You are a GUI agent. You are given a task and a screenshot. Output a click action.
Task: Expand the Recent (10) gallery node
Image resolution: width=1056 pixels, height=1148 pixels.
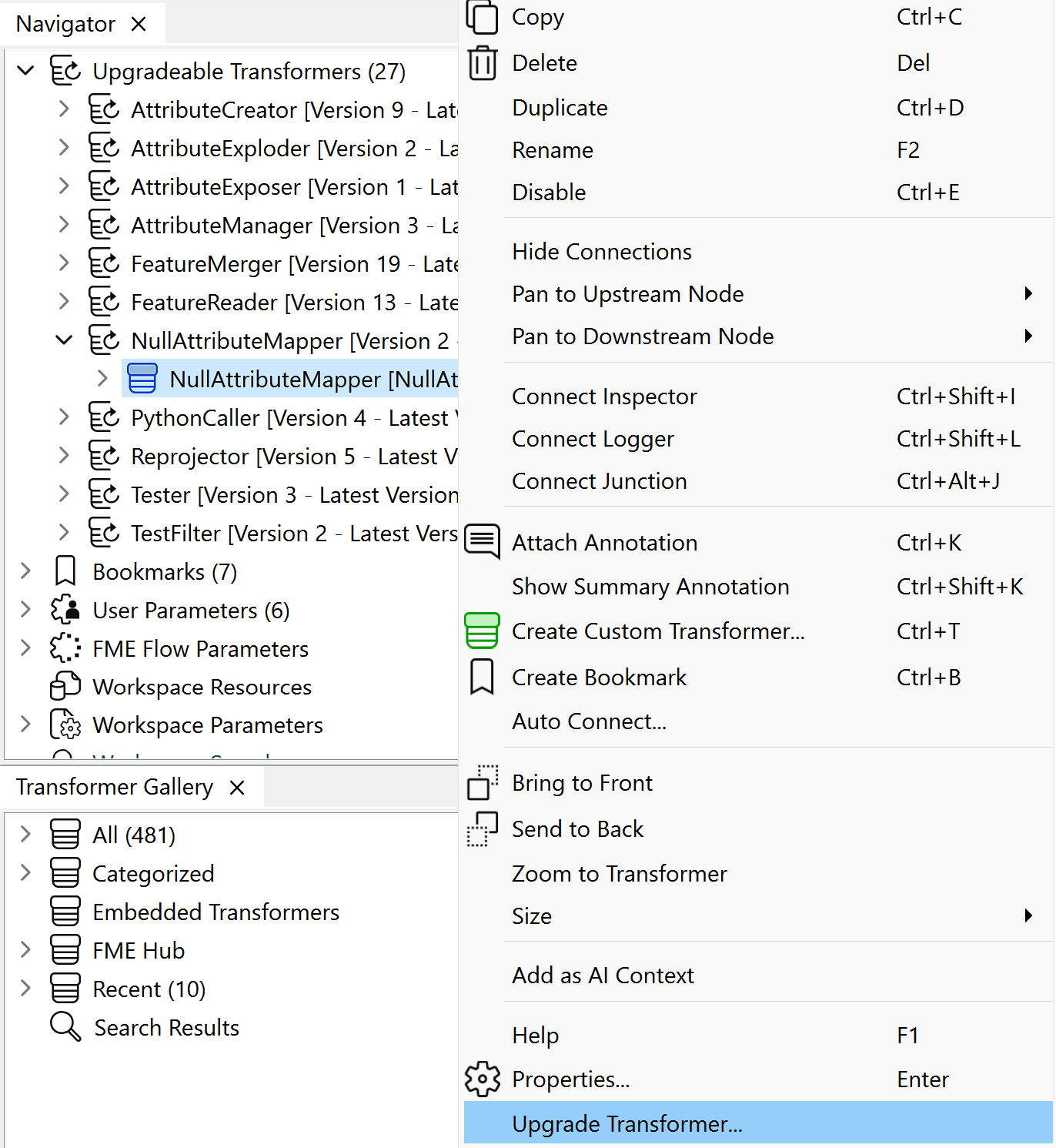tap(25, 988)
